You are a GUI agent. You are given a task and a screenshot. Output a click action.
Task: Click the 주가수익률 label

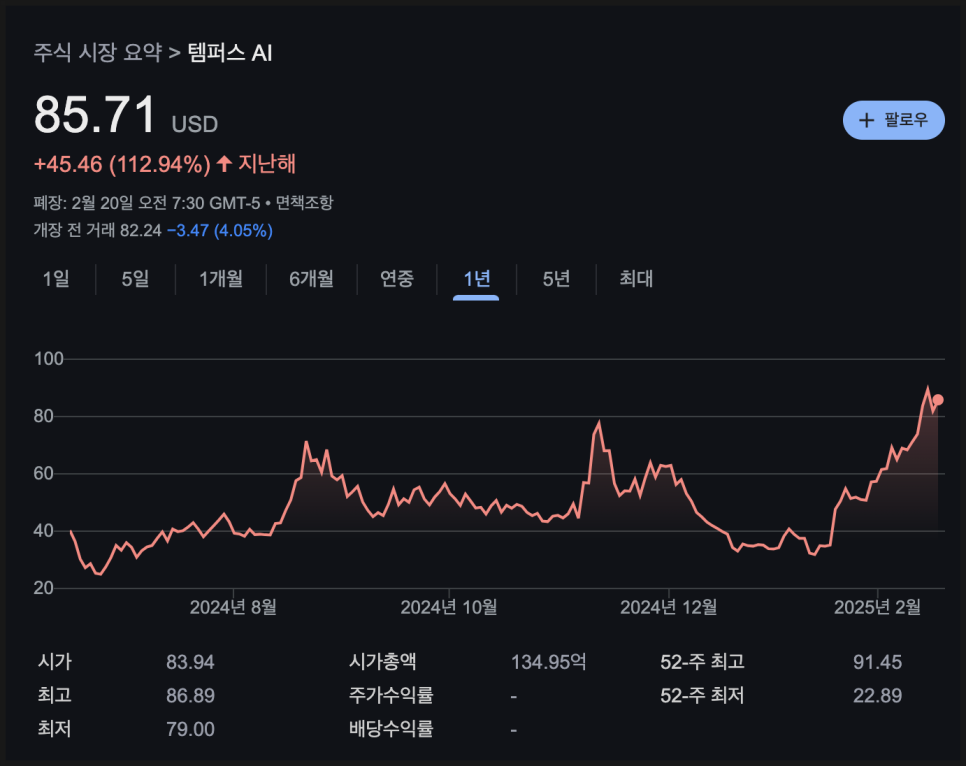pos(391,695)
